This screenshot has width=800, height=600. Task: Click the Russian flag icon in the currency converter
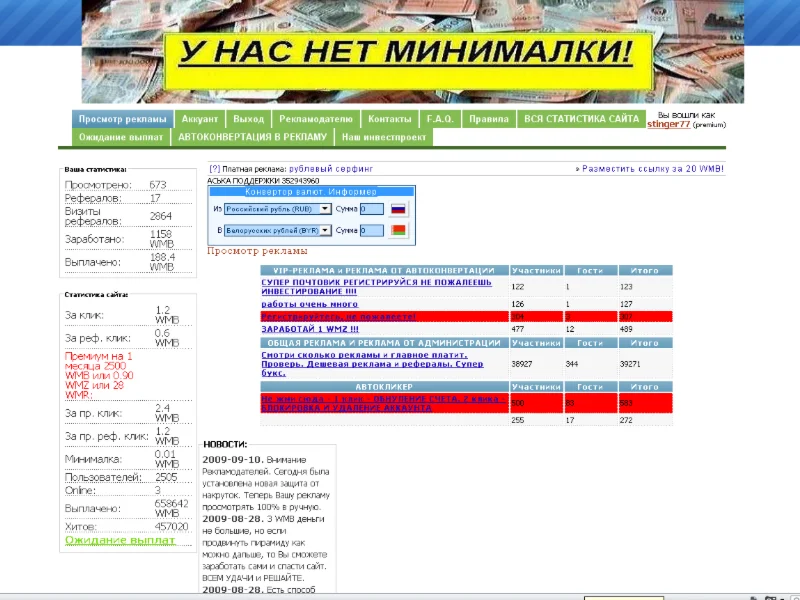click(398, 210)
